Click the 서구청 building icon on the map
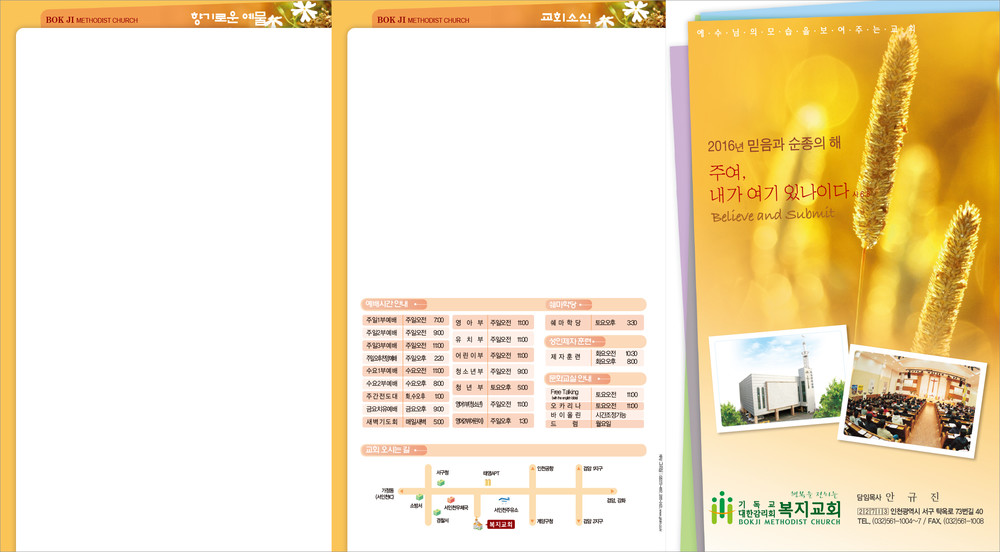Image resolution: width=1000 pixels, height=552 pixels. (x=440, y=482)
